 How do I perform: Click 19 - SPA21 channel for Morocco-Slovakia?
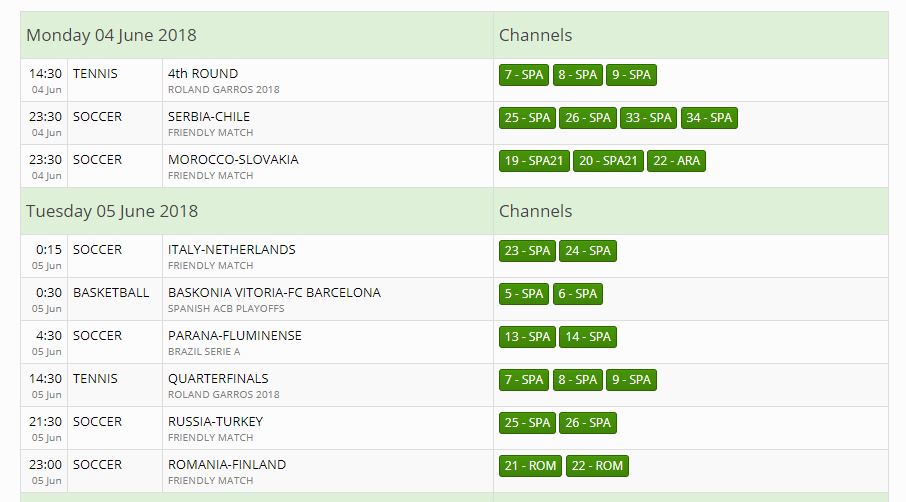(x=534, y=161)
